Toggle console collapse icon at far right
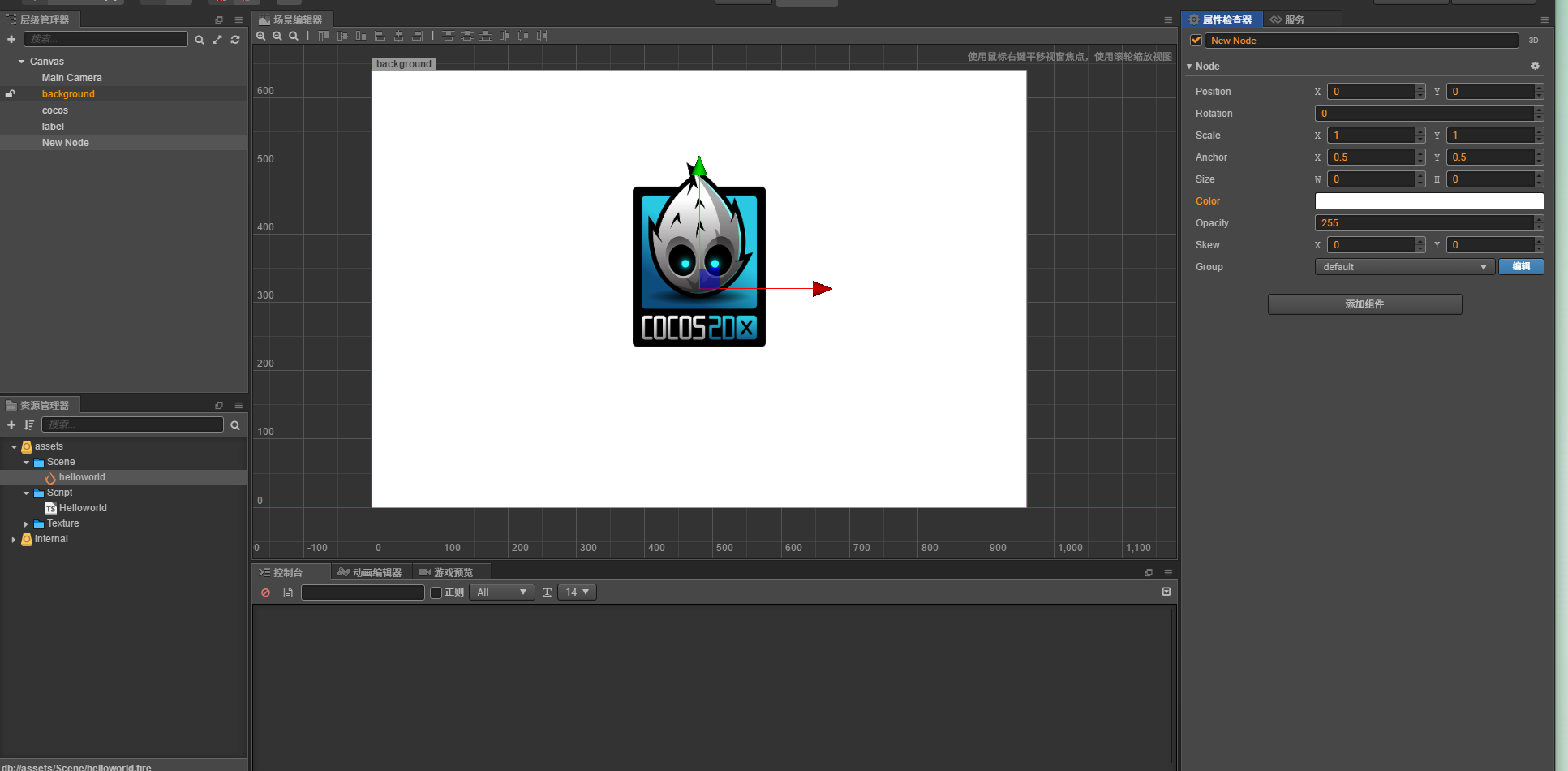1568x771 pixels. point(1166,592)
